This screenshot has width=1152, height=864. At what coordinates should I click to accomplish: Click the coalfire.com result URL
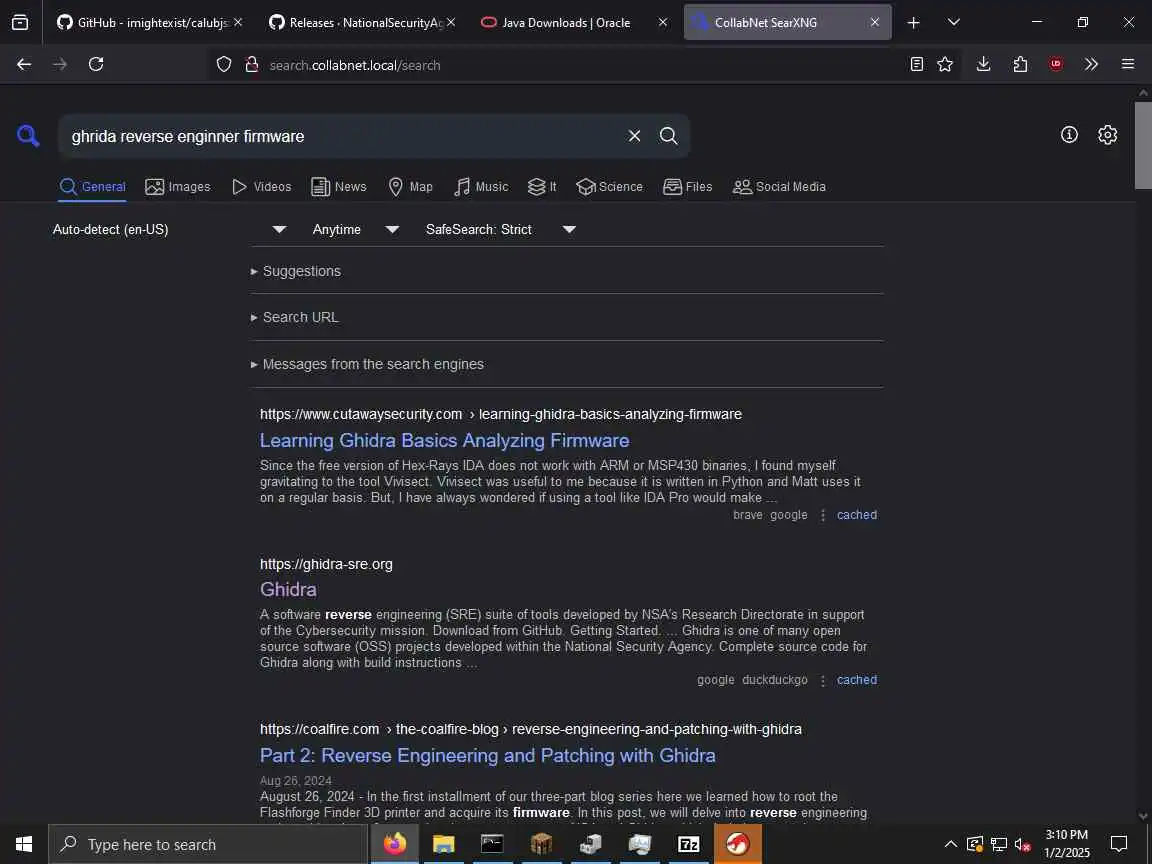click(530, 730)
